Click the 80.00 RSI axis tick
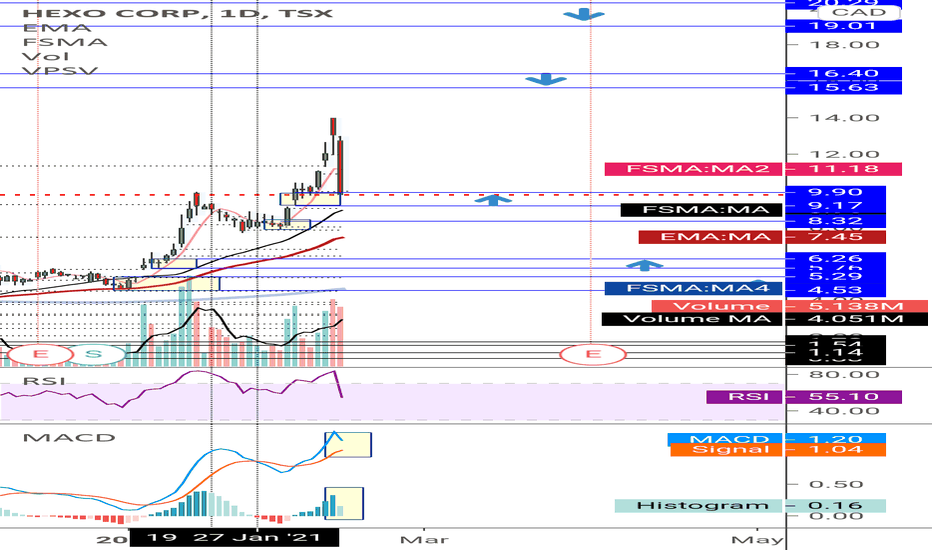The image size is (932, 550). pyautogui.click(x=845, y=375)
